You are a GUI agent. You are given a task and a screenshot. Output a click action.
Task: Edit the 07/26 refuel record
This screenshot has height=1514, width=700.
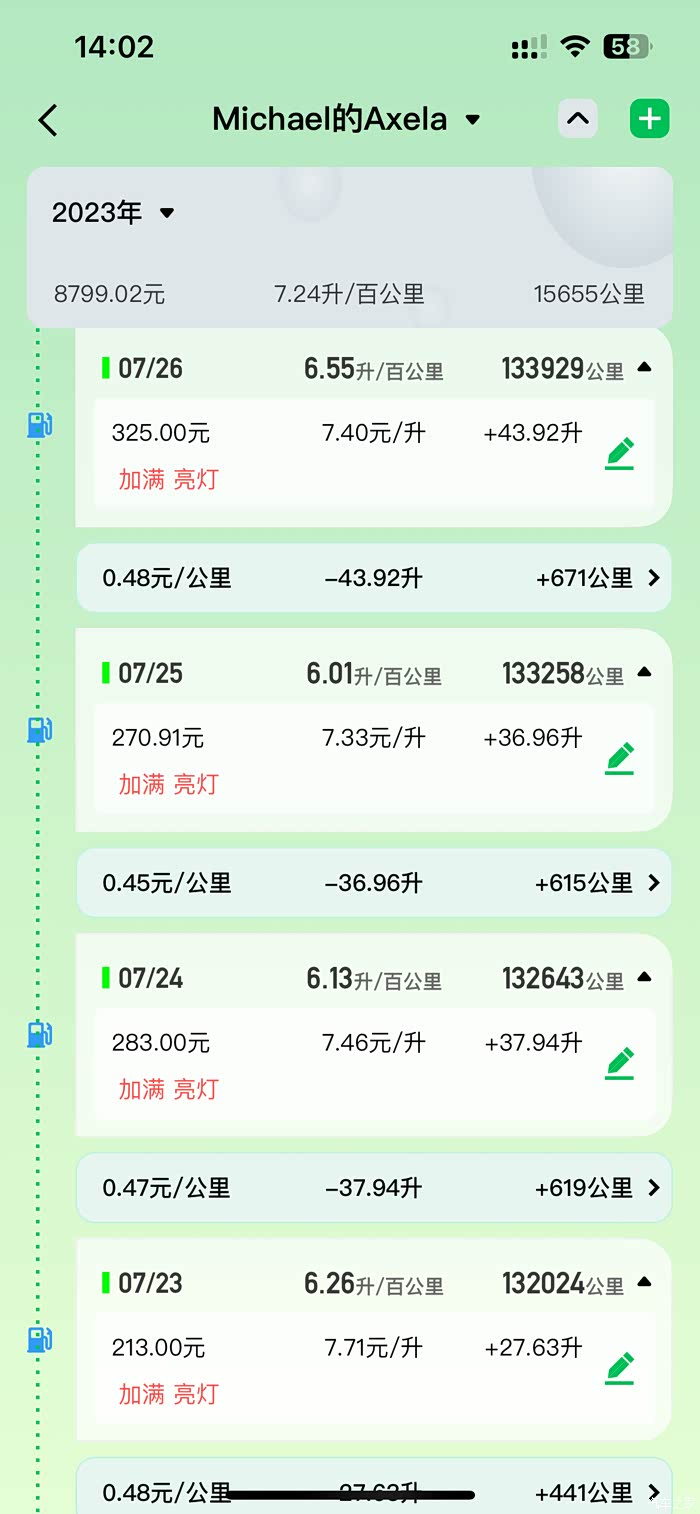(620, 453)
